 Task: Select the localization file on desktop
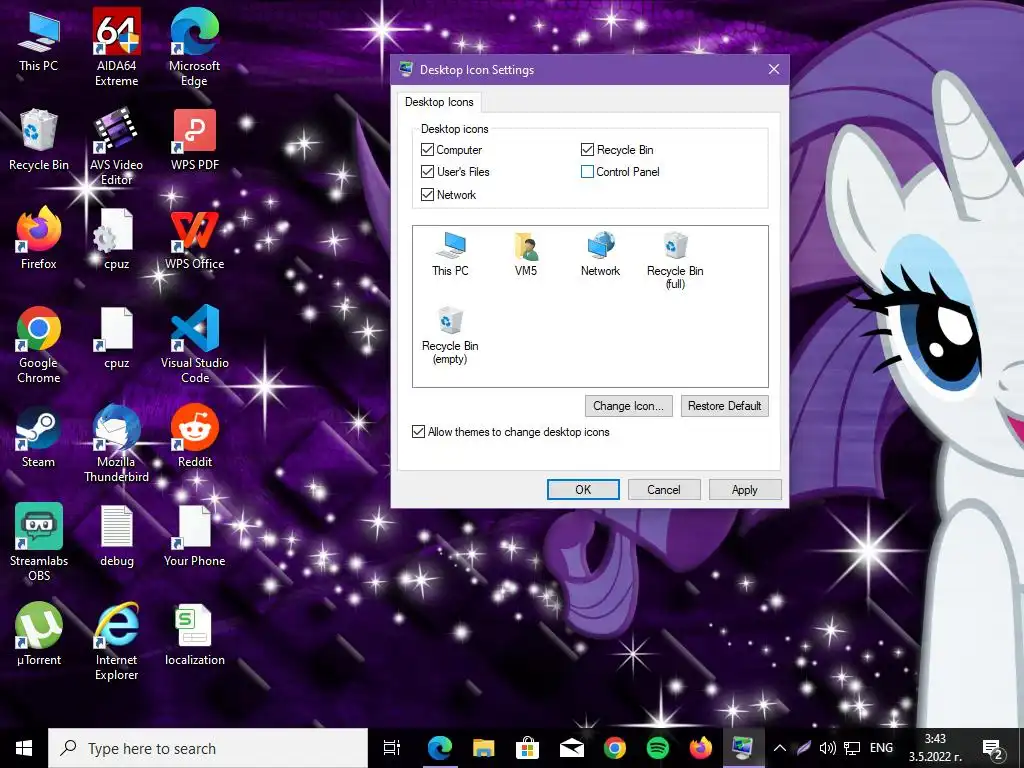(195, 635)
